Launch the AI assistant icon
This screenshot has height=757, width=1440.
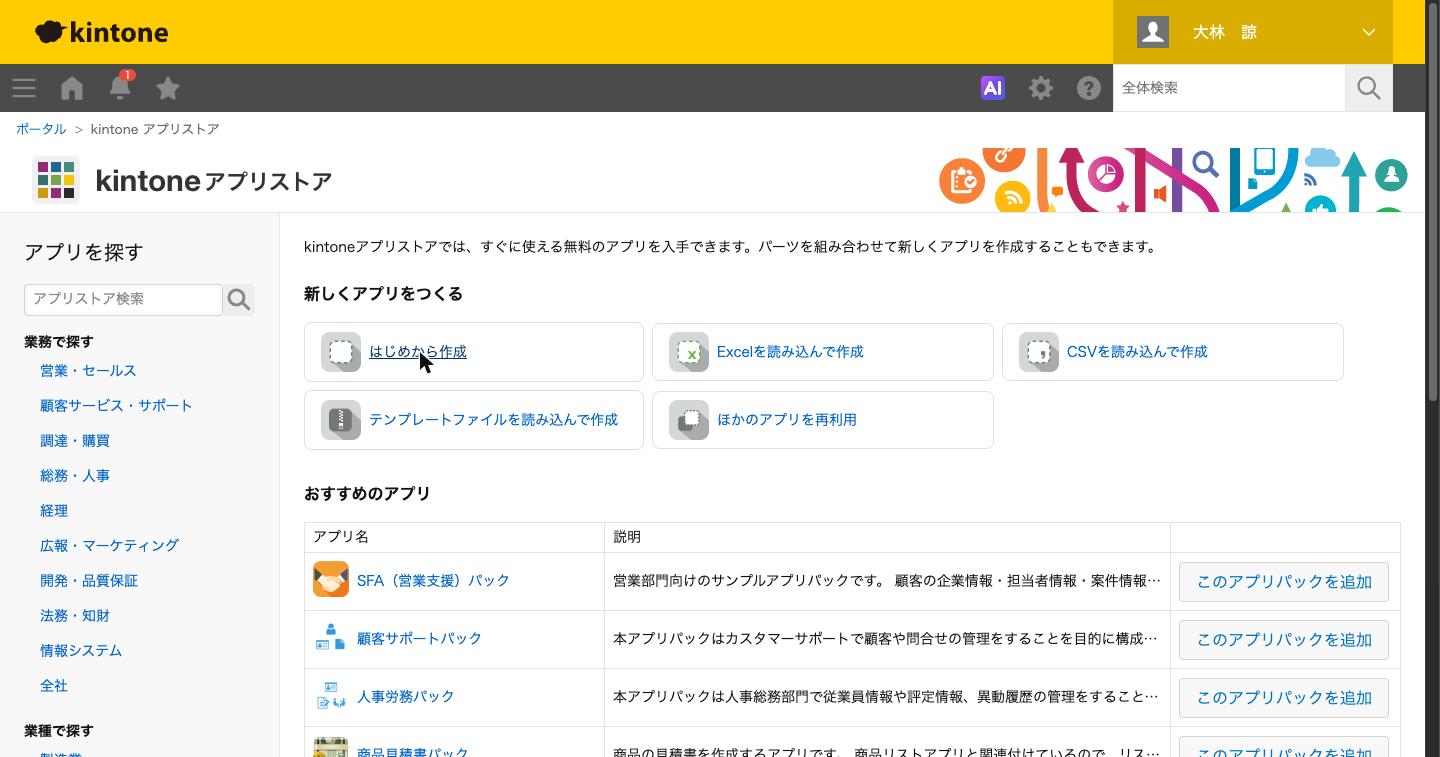pos(993,88)
